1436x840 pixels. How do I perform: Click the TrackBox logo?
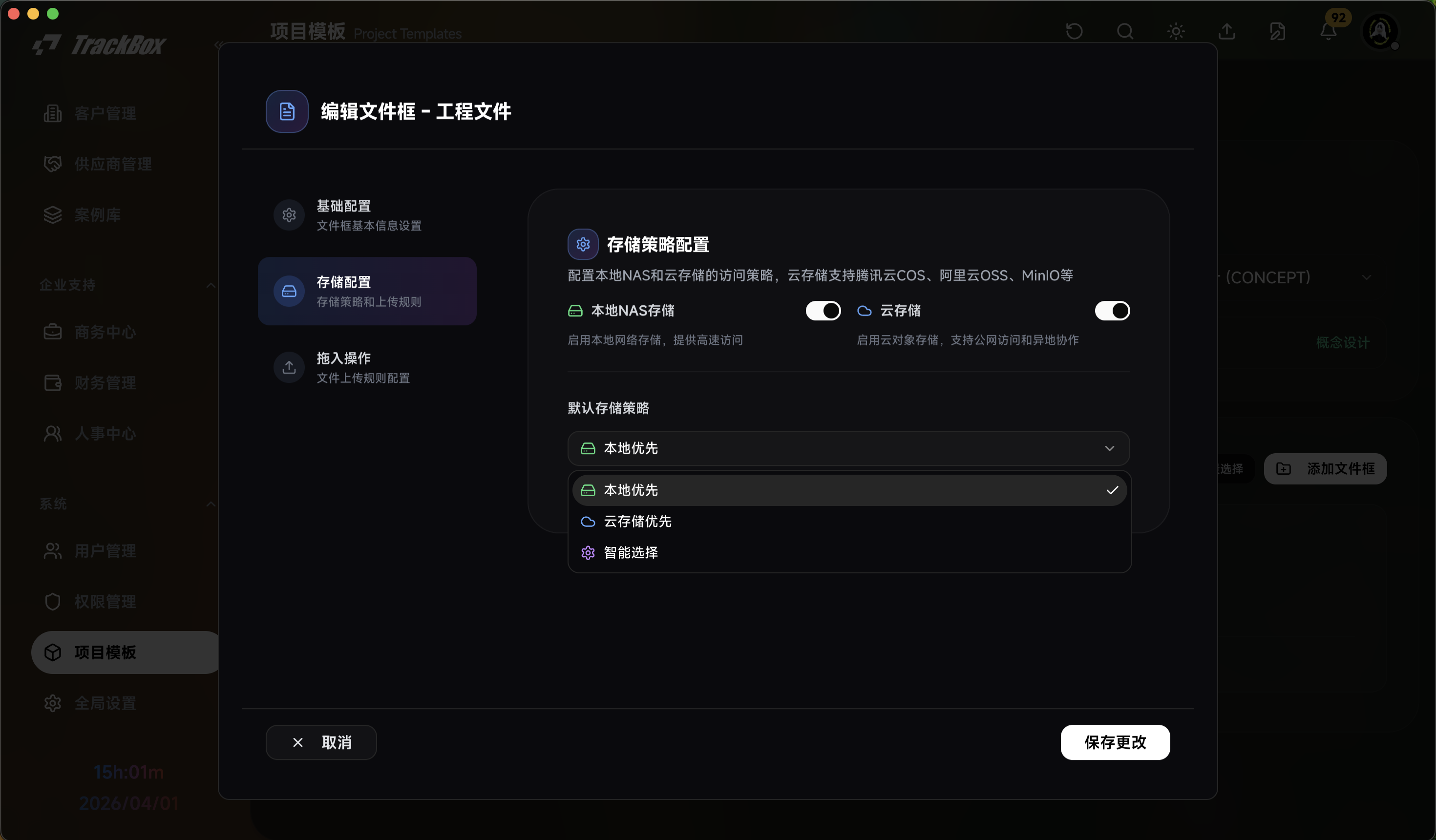click(x=99, y=45)
